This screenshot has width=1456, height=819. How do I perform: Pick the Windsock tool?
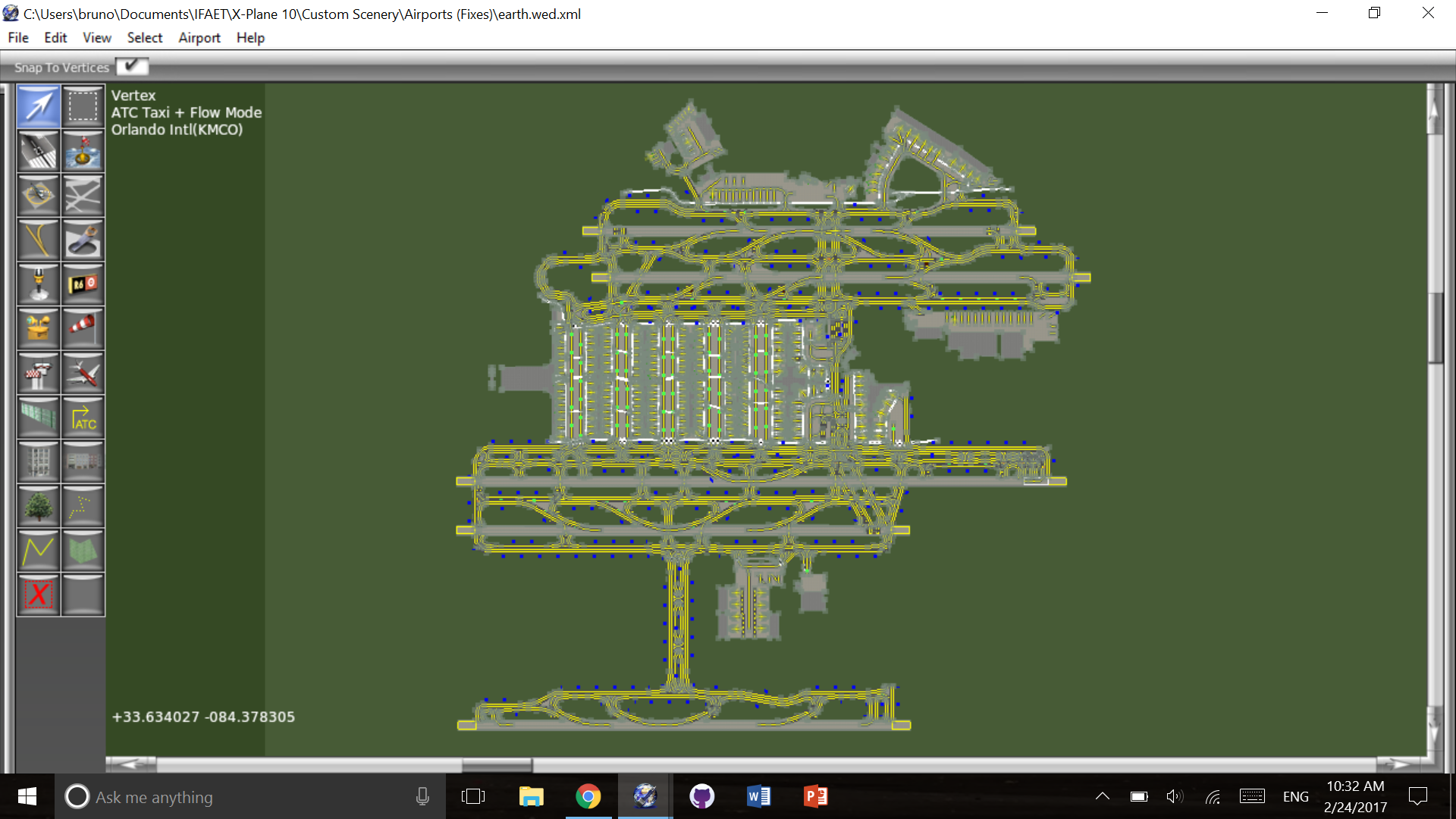coord(83,328)
